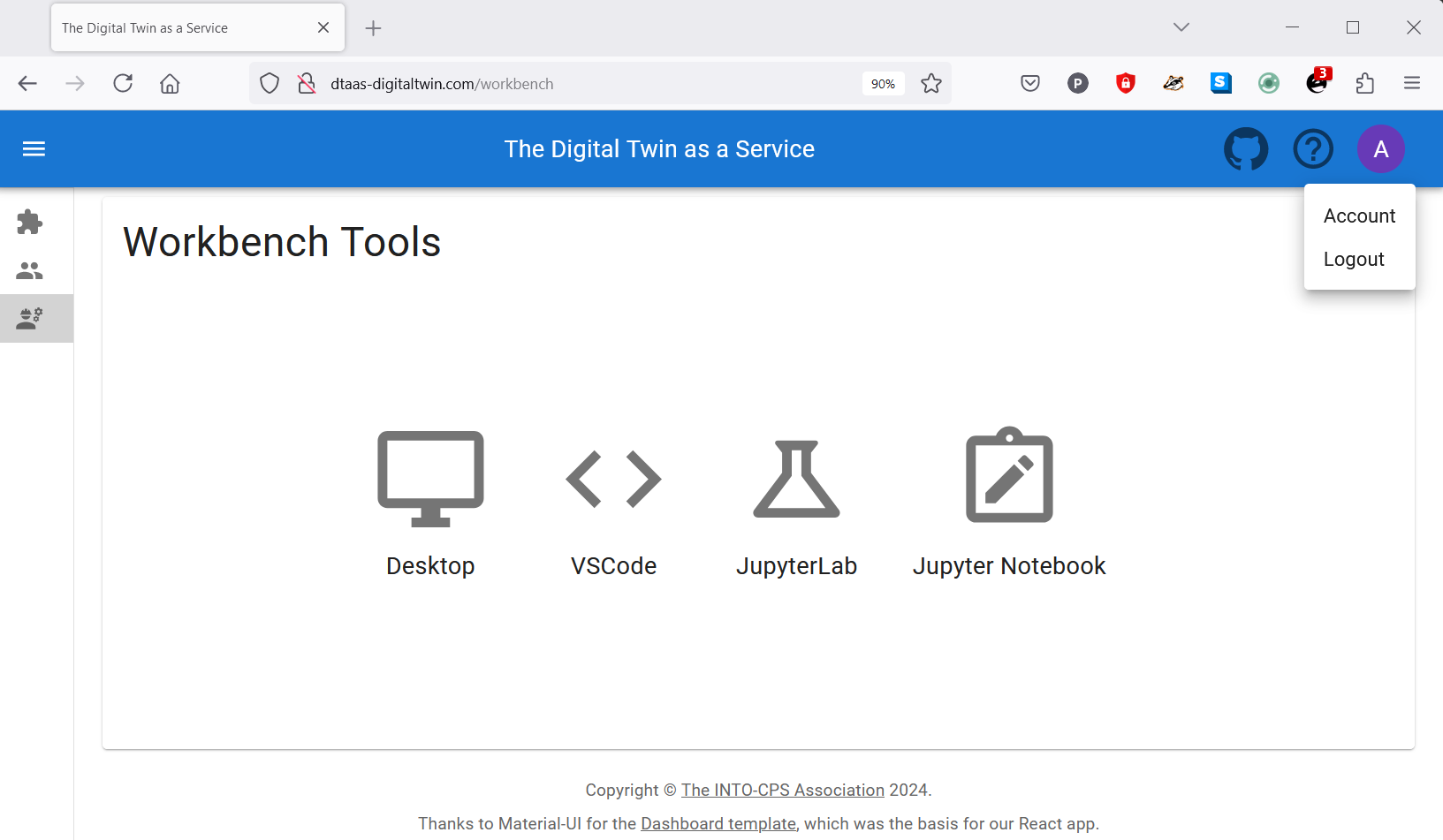Select the Workbench sidebar icon
This screenshot has height=840, width=1443.
coord(29,318)
